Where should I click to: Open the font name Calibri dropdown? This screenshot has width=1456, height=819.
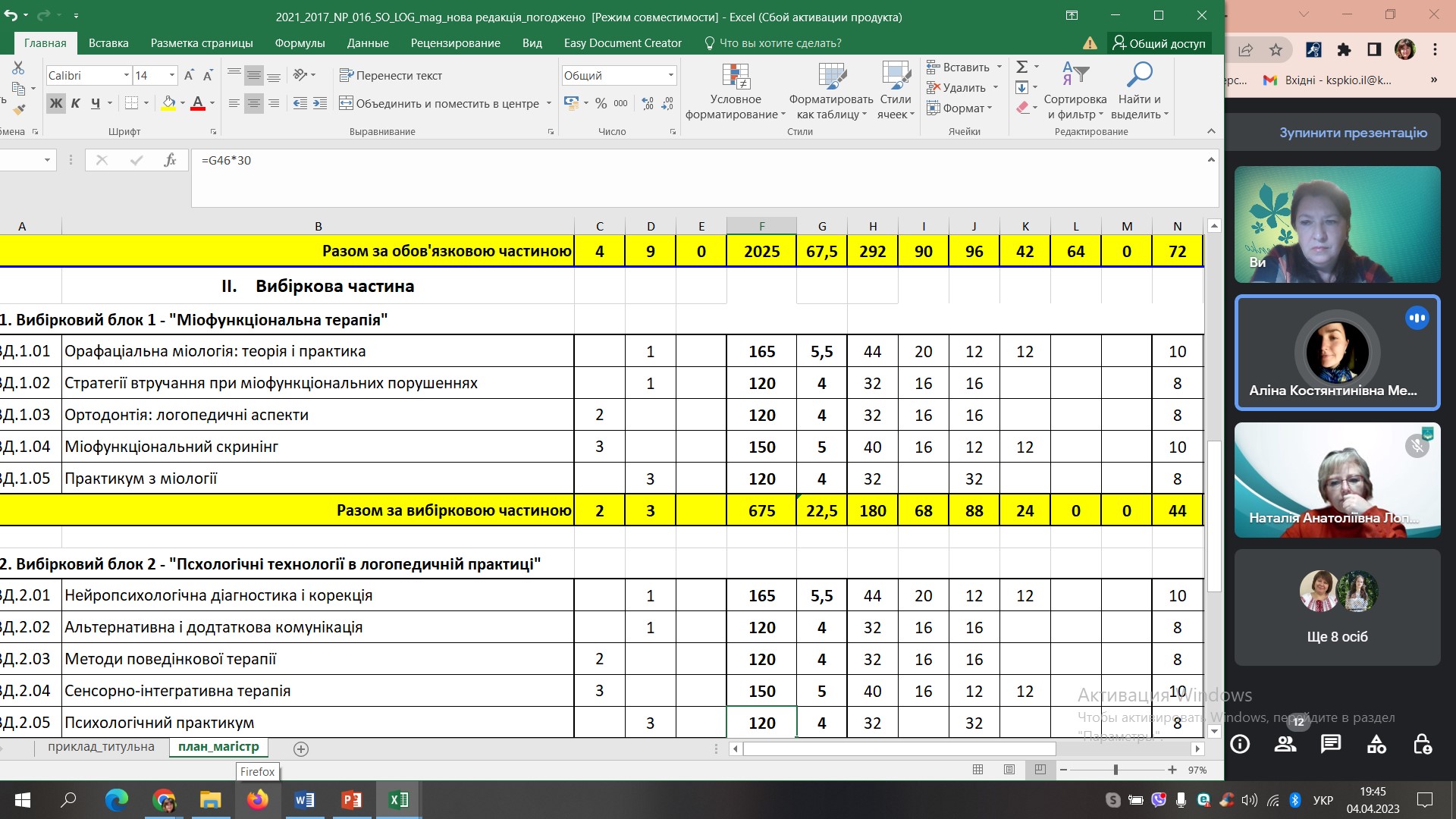[x=126, y=75]
